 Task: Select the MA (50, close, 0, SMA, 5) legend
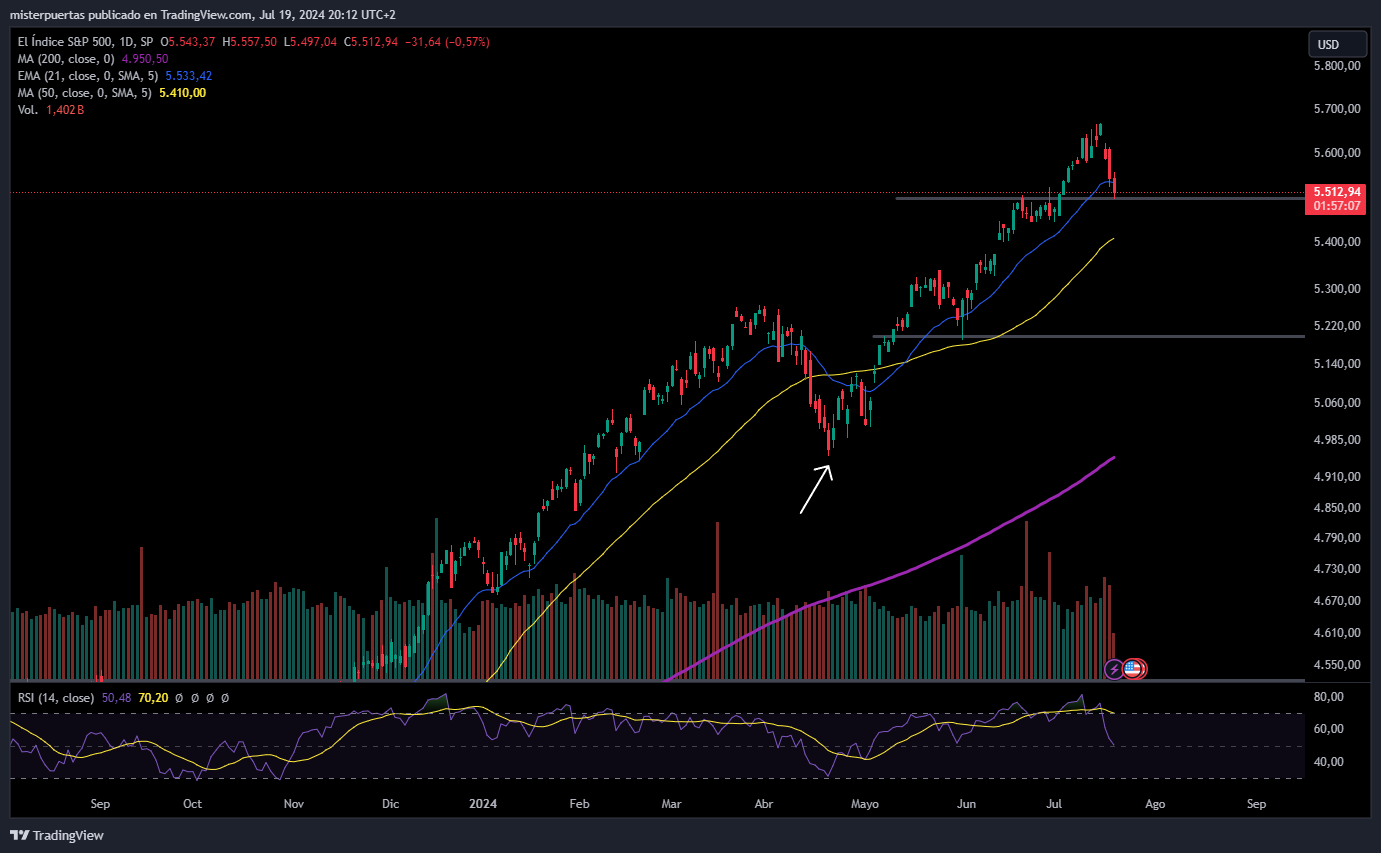(x=86, y=93)
